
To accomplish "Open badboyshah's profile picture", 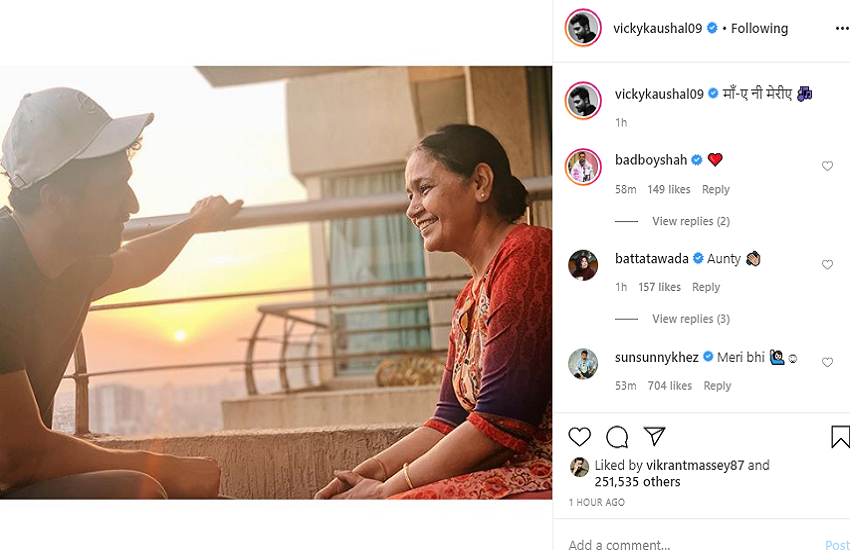I will click(x=583, y=166).
